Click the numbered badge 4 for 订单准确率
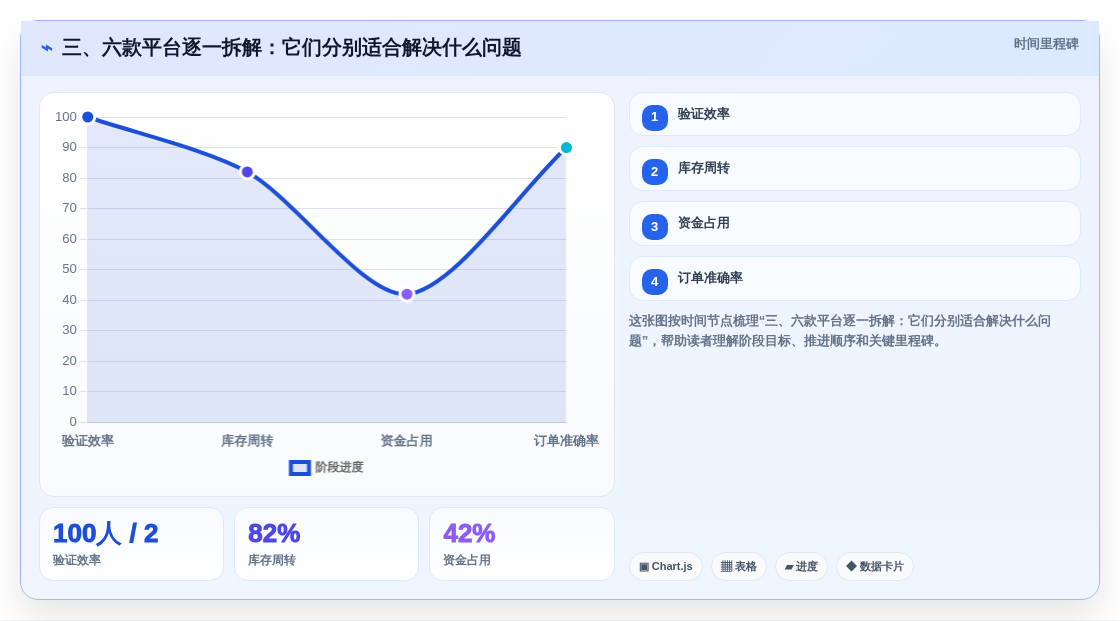1120x621 pixels. pos(654,282)
